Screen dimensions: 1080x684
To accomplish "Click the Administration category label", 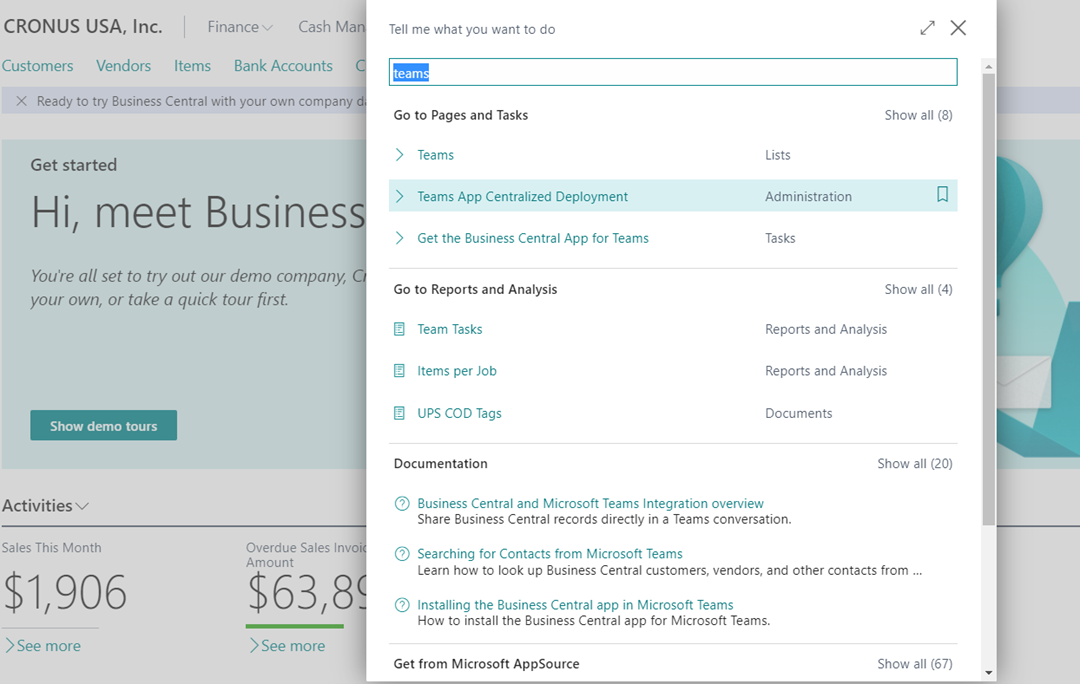I will tap(808, 196).
